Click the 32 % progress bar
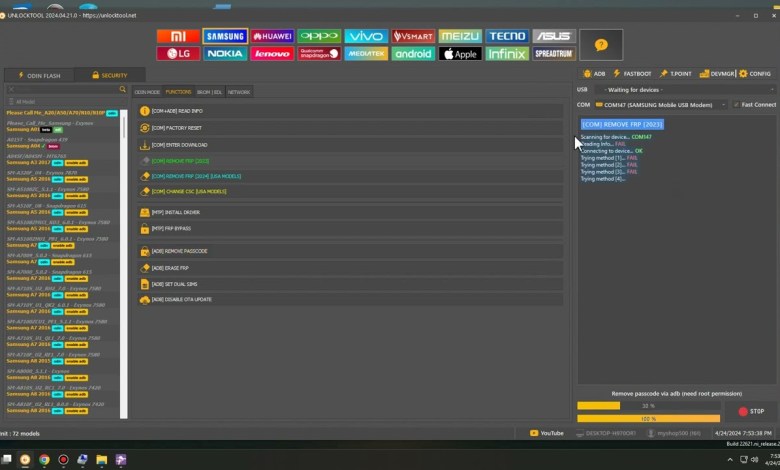This screenshot has height=470, width=780. [x=648, y=406]
